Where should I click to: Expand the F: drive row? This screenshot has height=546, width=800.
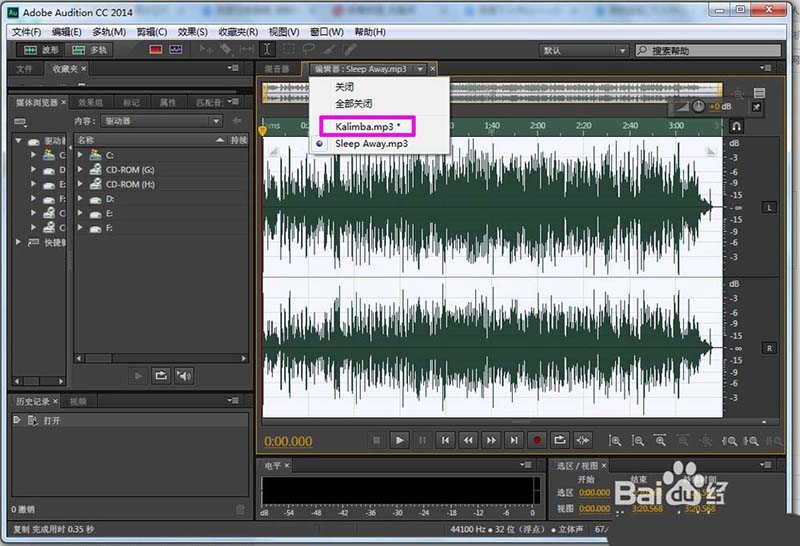tap(80, 228)
